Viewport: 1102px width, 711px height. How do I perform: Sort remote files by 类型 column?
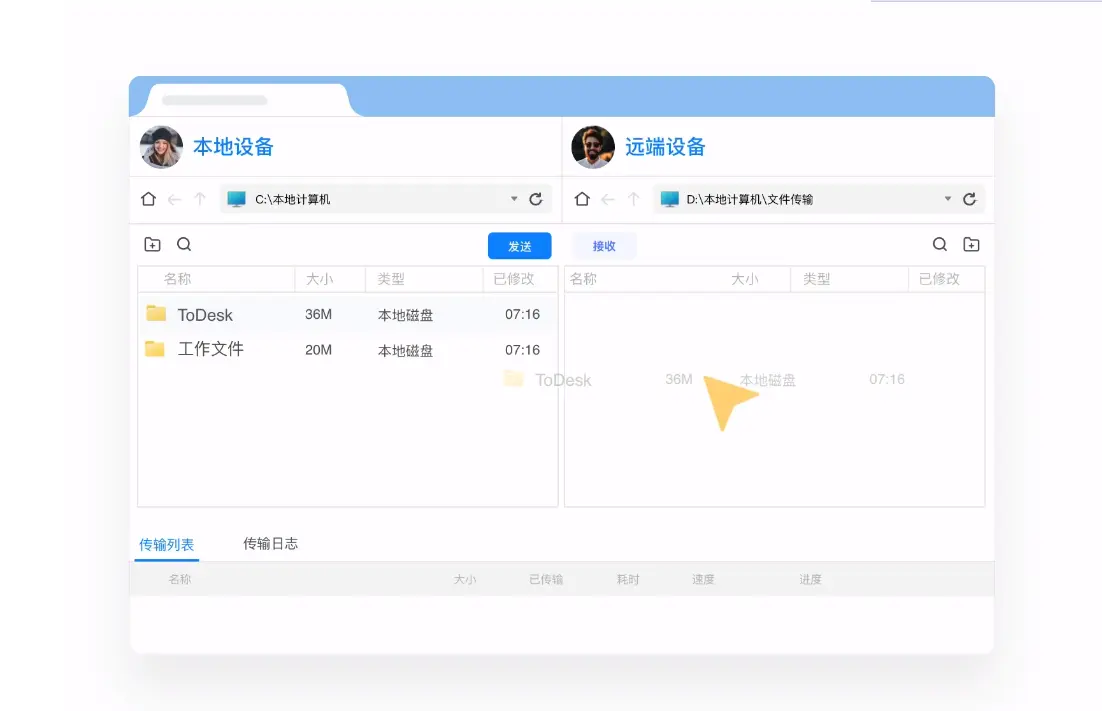click(x=817, y=279)
